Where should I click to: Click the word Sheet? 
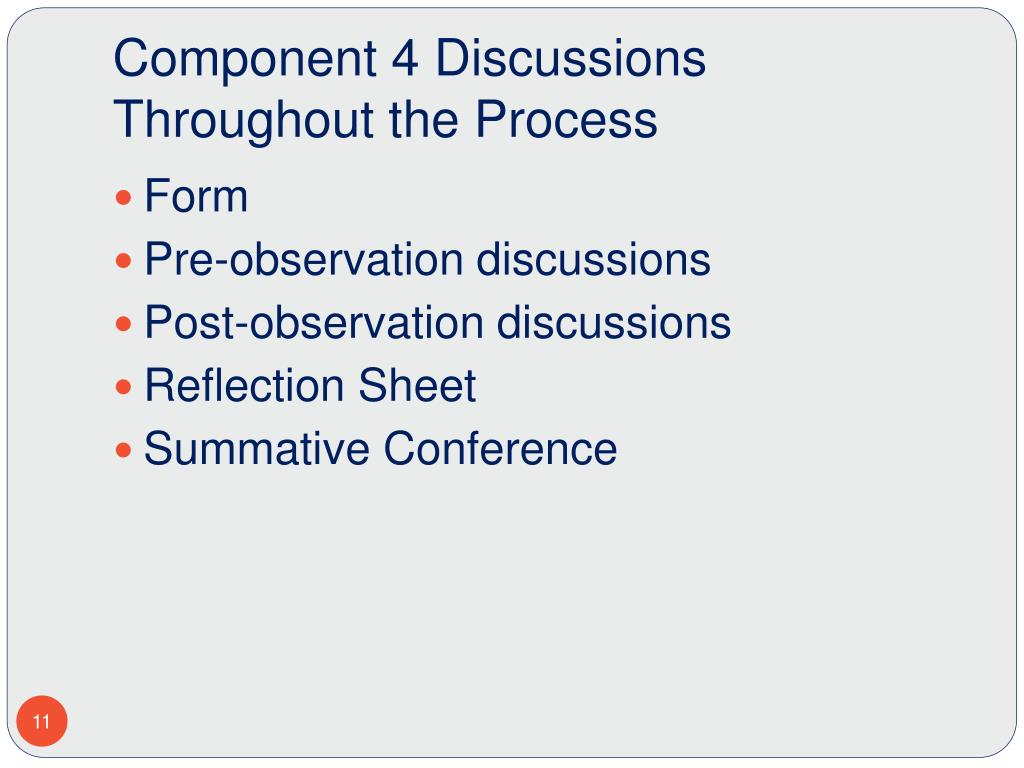[417, 385]
